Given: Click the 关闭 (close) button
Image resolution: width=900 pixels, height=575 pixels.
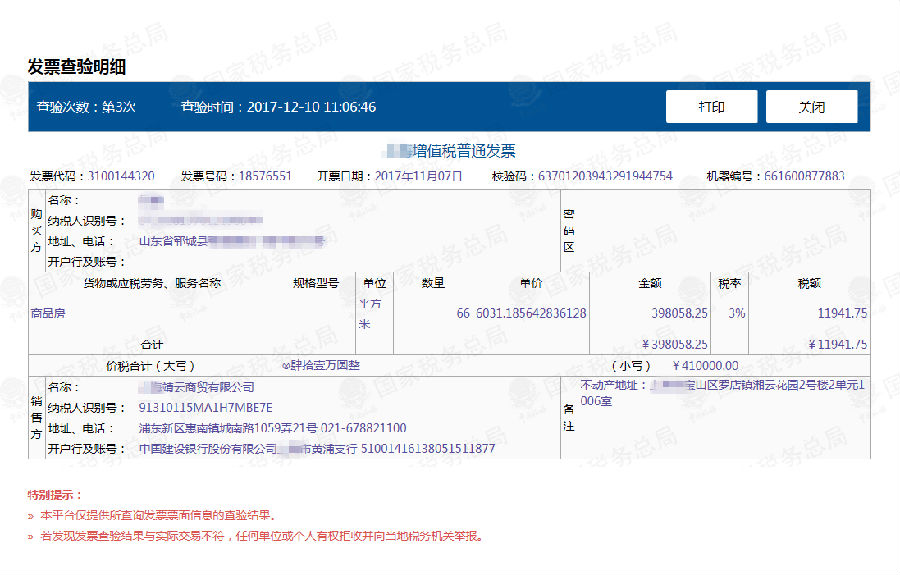Looking at the screenshot, I should (811, 107).
